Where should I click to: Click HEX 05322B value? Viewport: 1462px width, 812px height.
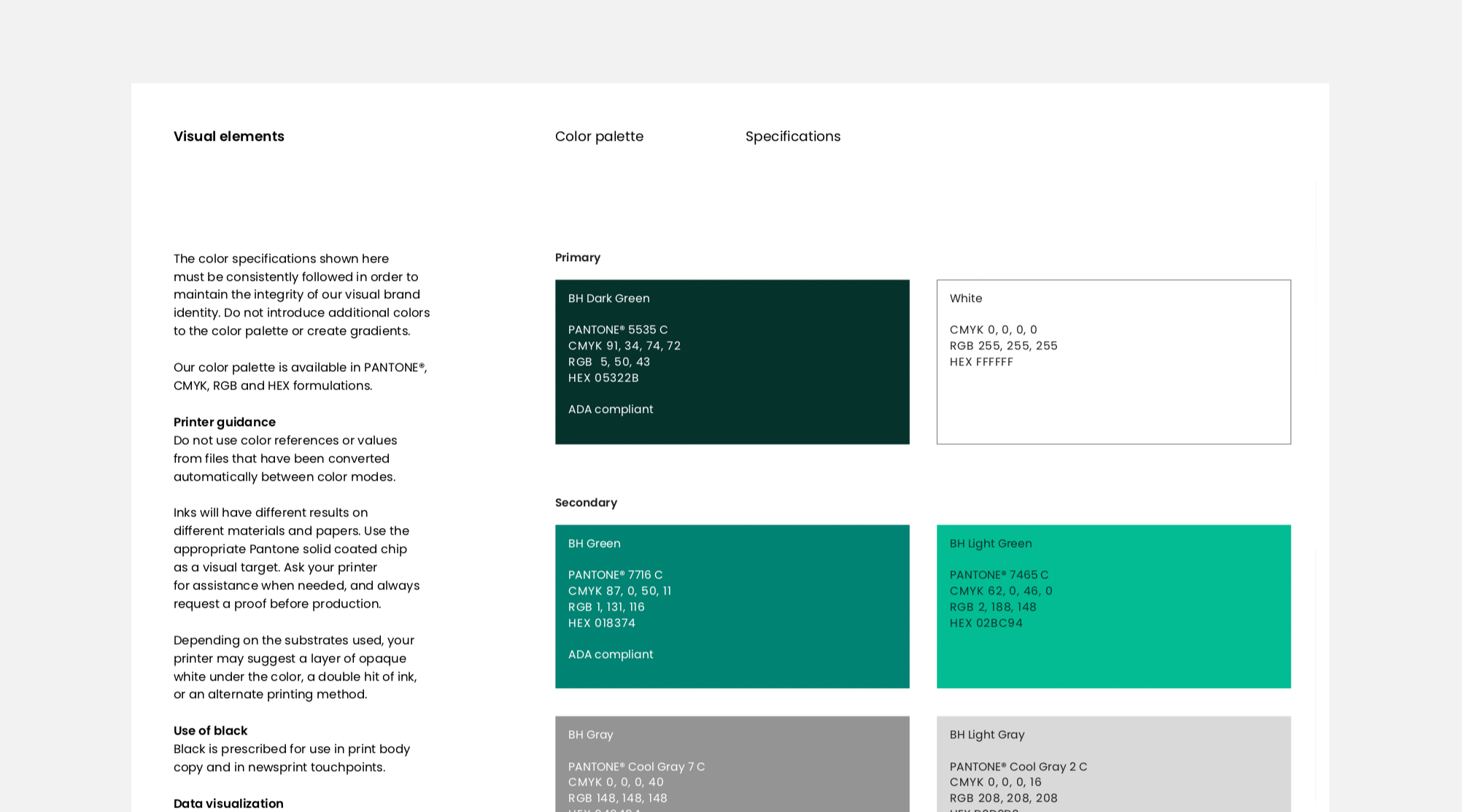(x=603, y=378)
